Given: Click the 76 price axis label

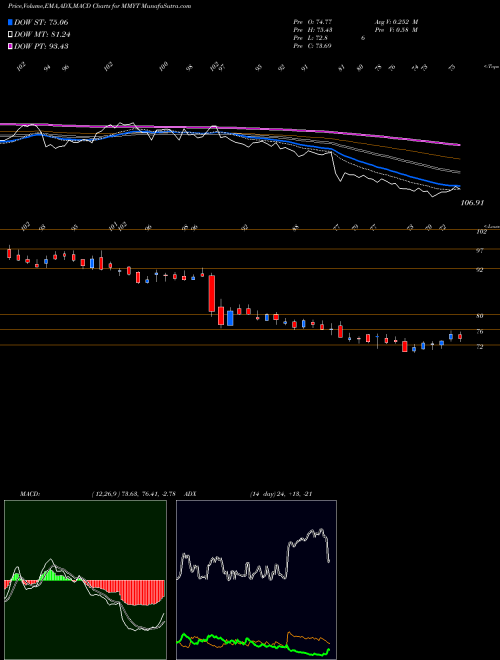Looking at the screenshot, I should pos(479,332).
